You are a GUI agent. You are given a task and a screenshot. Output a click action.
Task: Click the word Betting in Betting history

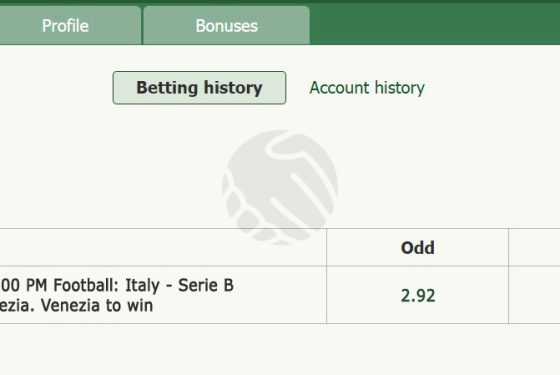click(167, 88)
